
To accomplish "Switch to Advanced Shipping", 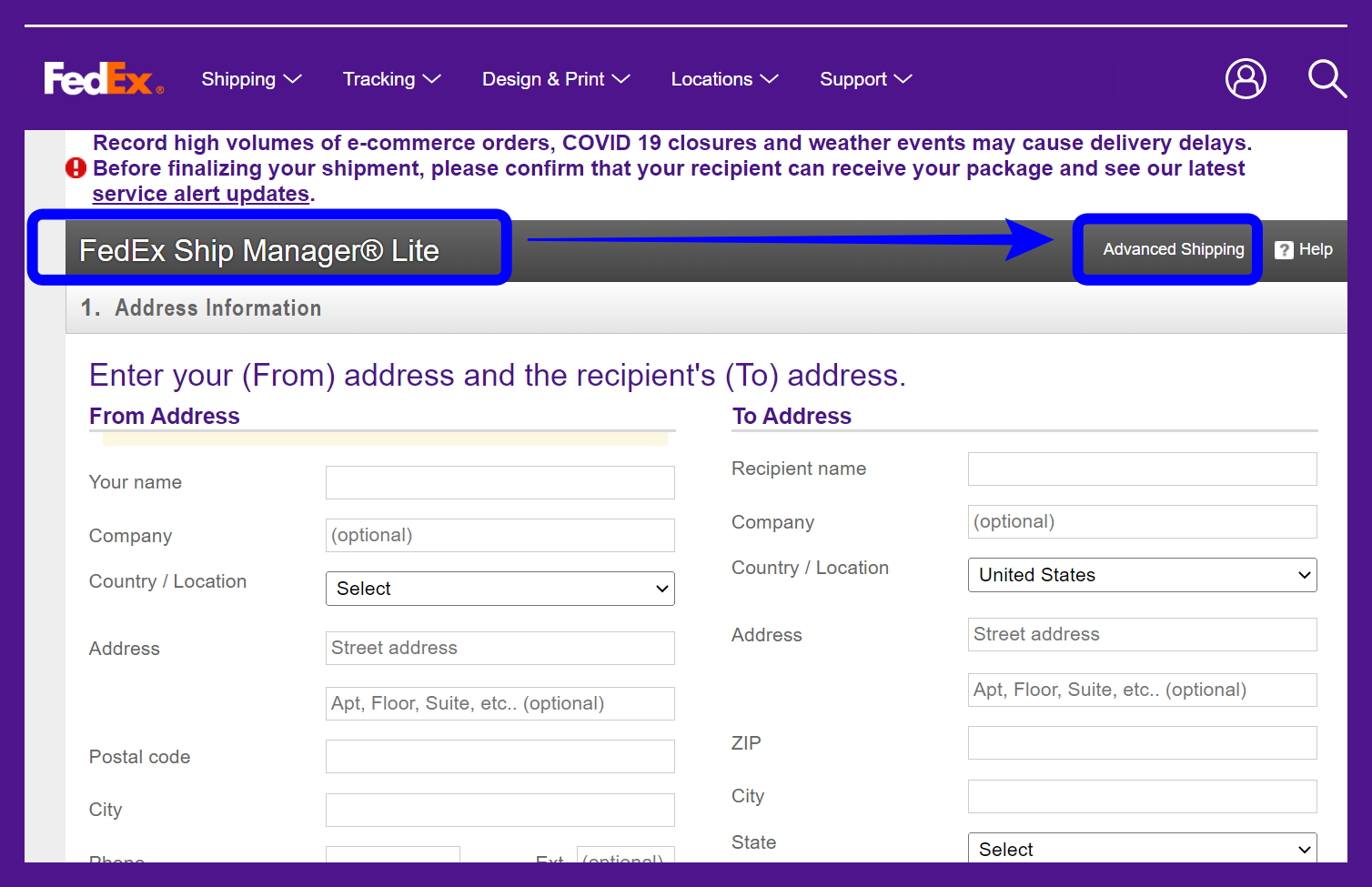I will coord(1173,249).
